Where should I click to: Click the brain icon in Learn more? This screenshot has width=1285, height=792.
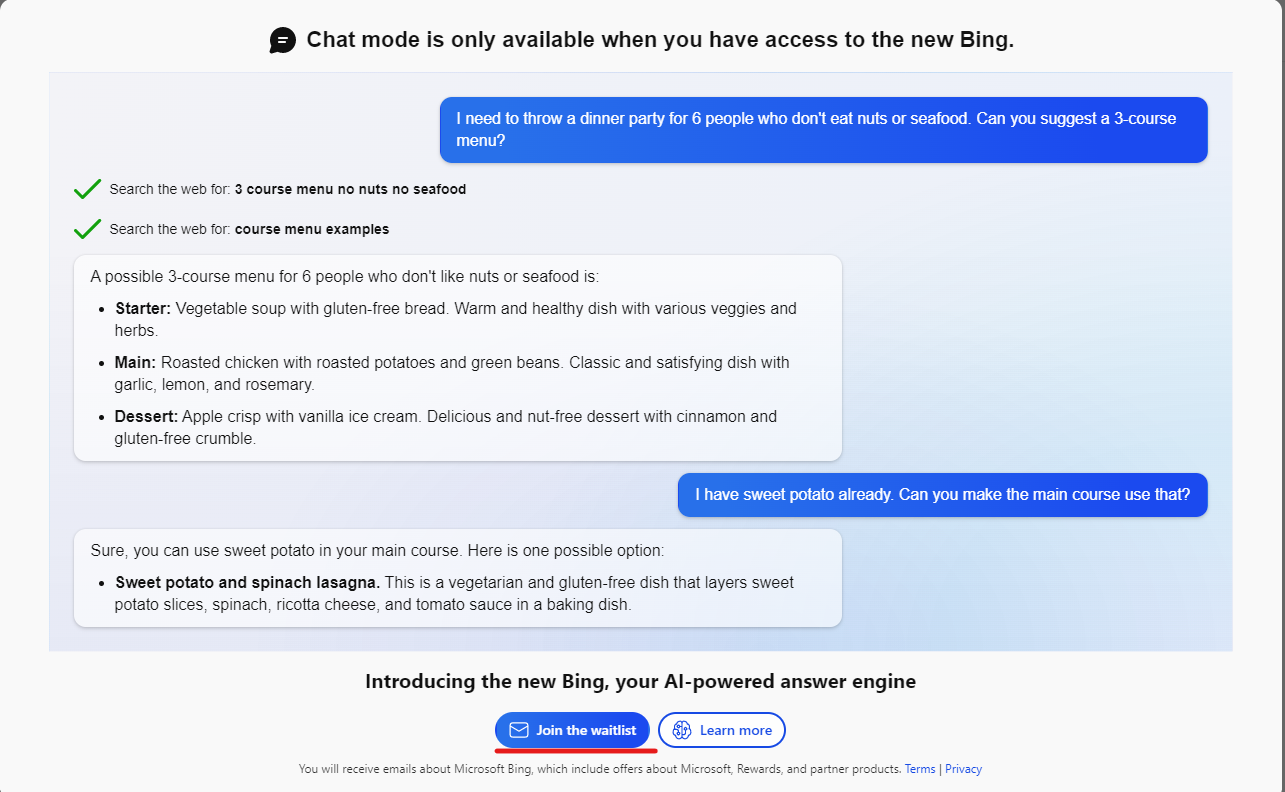point(682,730)
